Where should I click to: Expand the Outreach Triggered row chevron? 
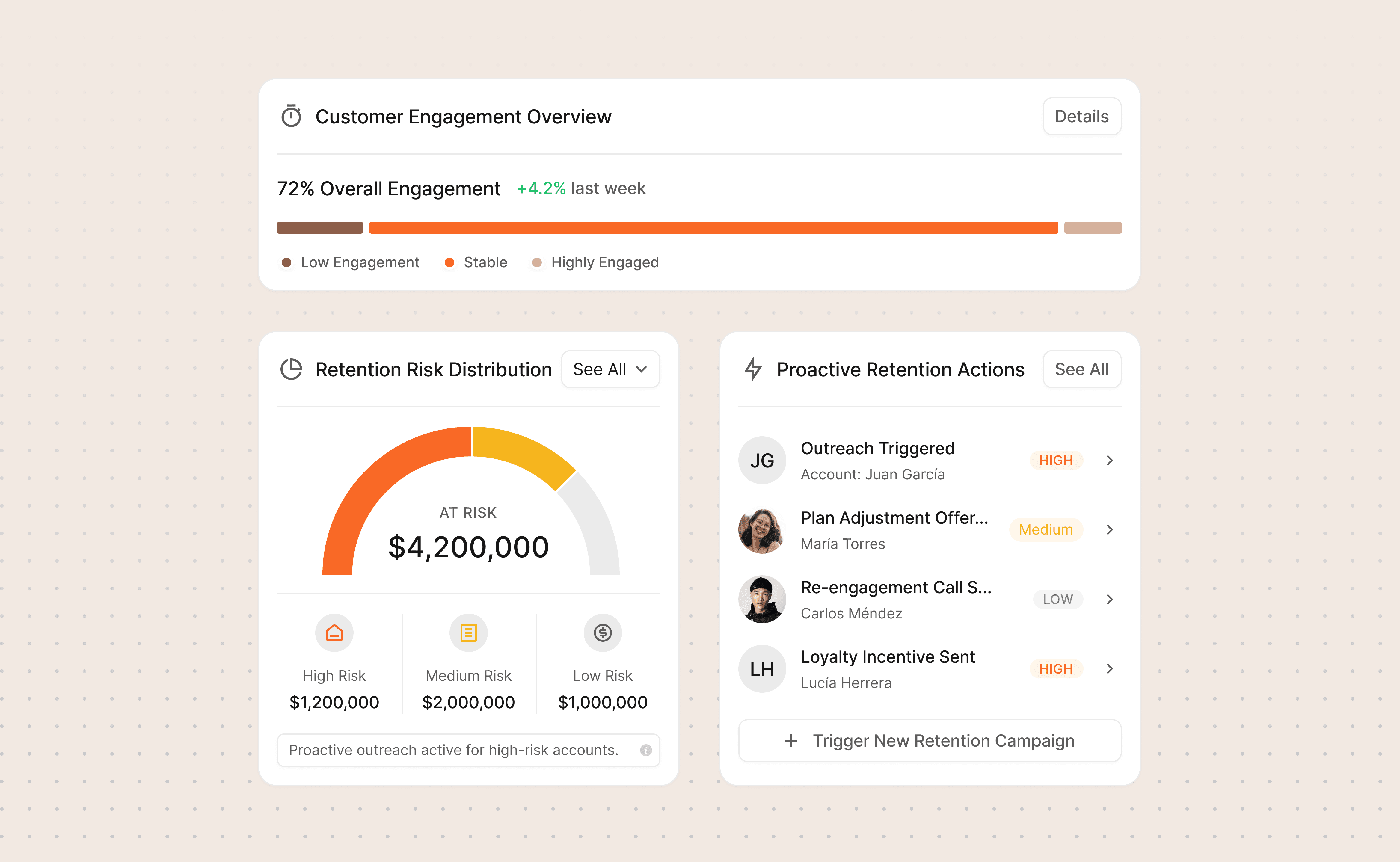(1109, 461)
